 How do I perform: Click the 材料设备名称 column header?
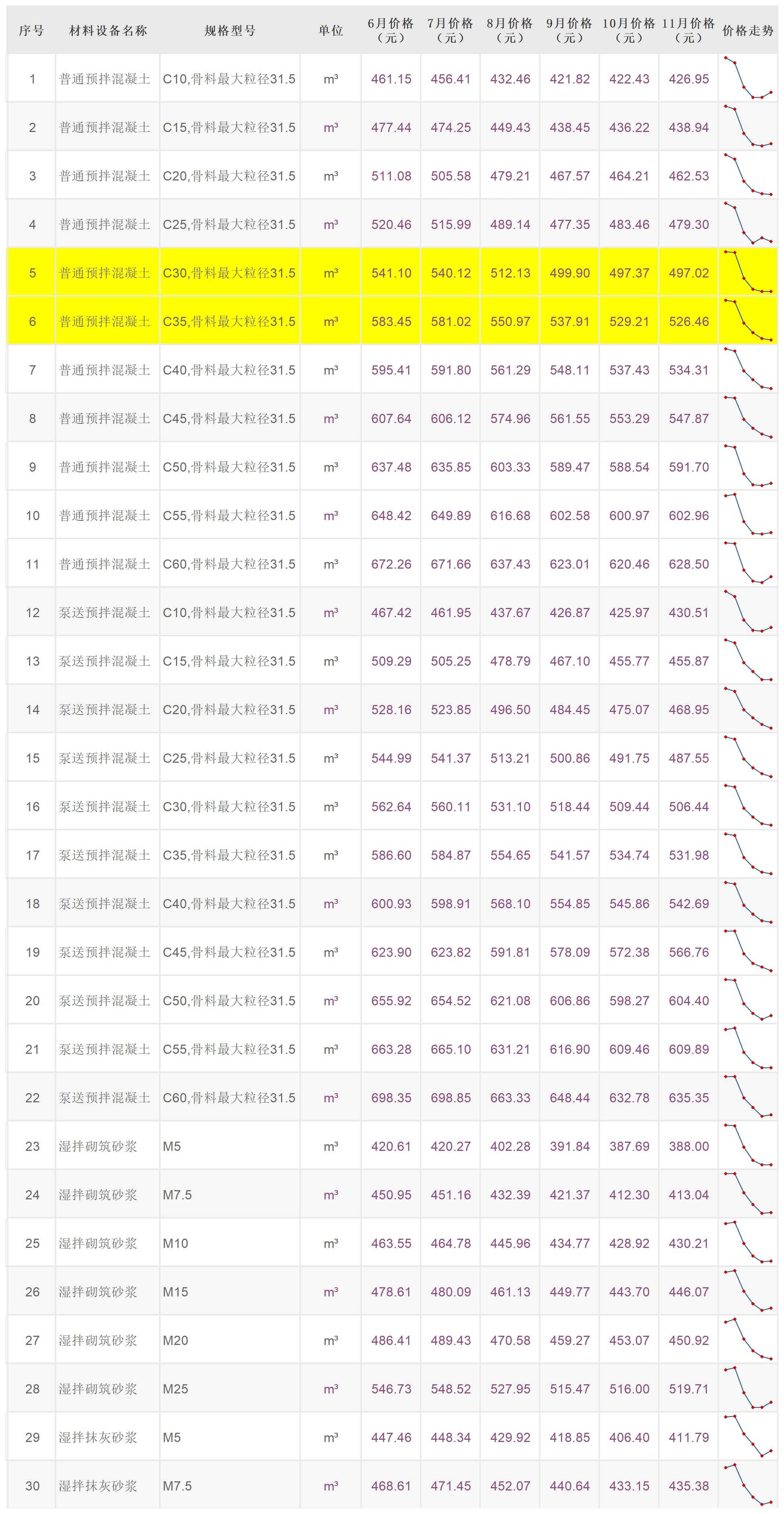point(108,31)
